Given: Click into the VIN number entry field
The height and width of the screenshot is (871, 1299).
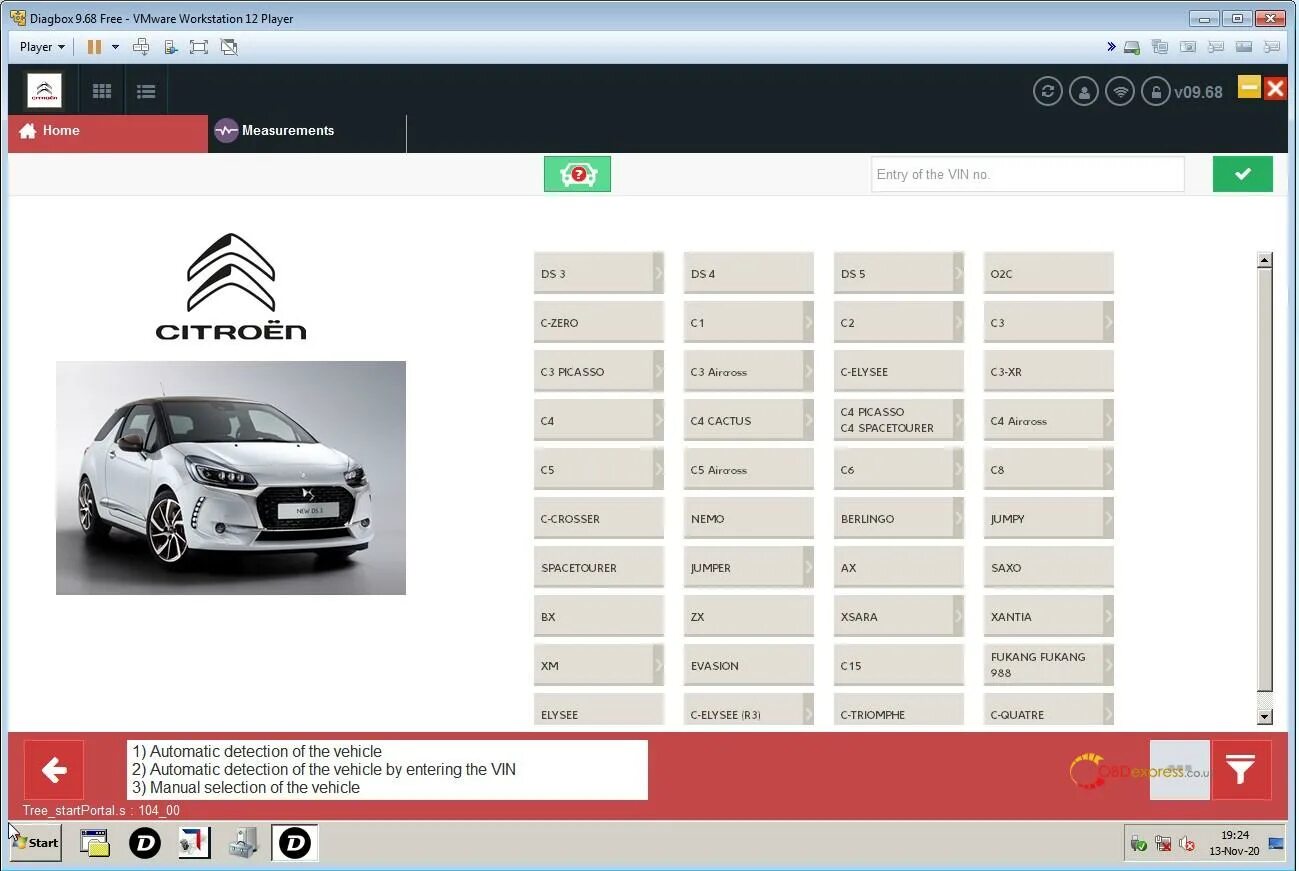Looking at the screenshot, I should point(1028,174).
